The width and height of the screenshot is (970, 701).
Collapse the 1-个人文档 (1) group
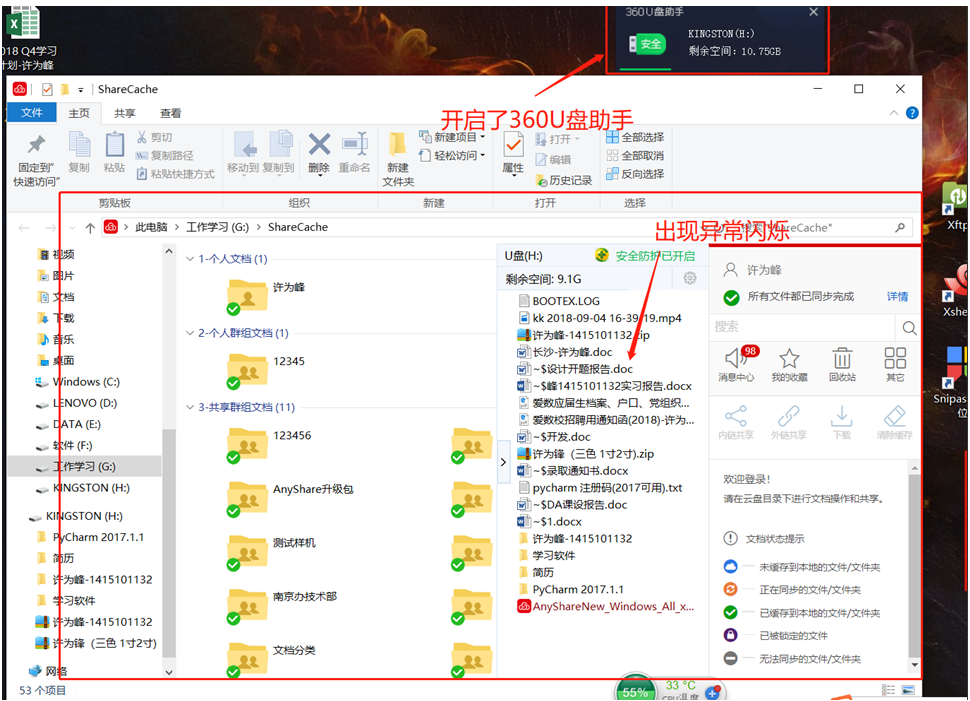tap(190, 259)
